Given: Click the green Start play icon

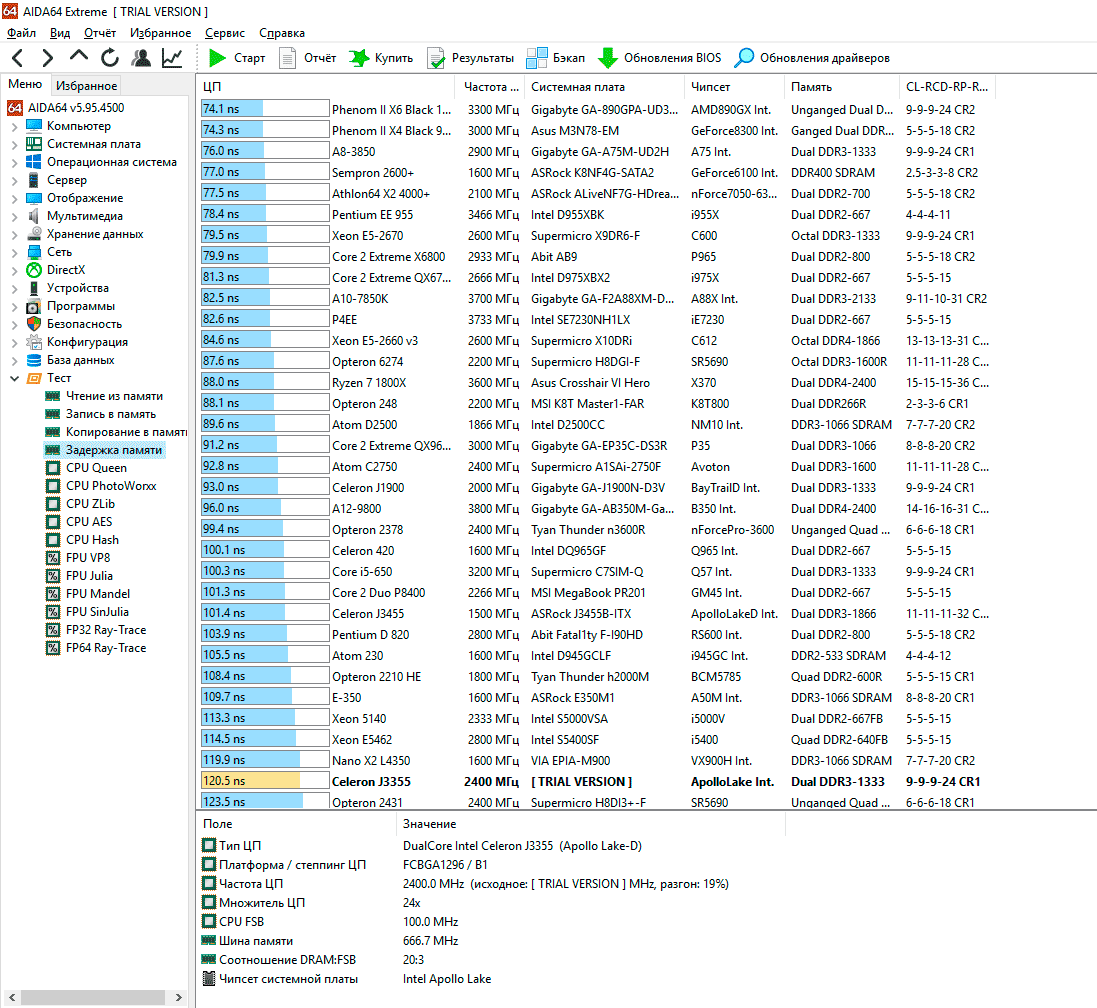Looking at the screenshot, I should point(217,58).
